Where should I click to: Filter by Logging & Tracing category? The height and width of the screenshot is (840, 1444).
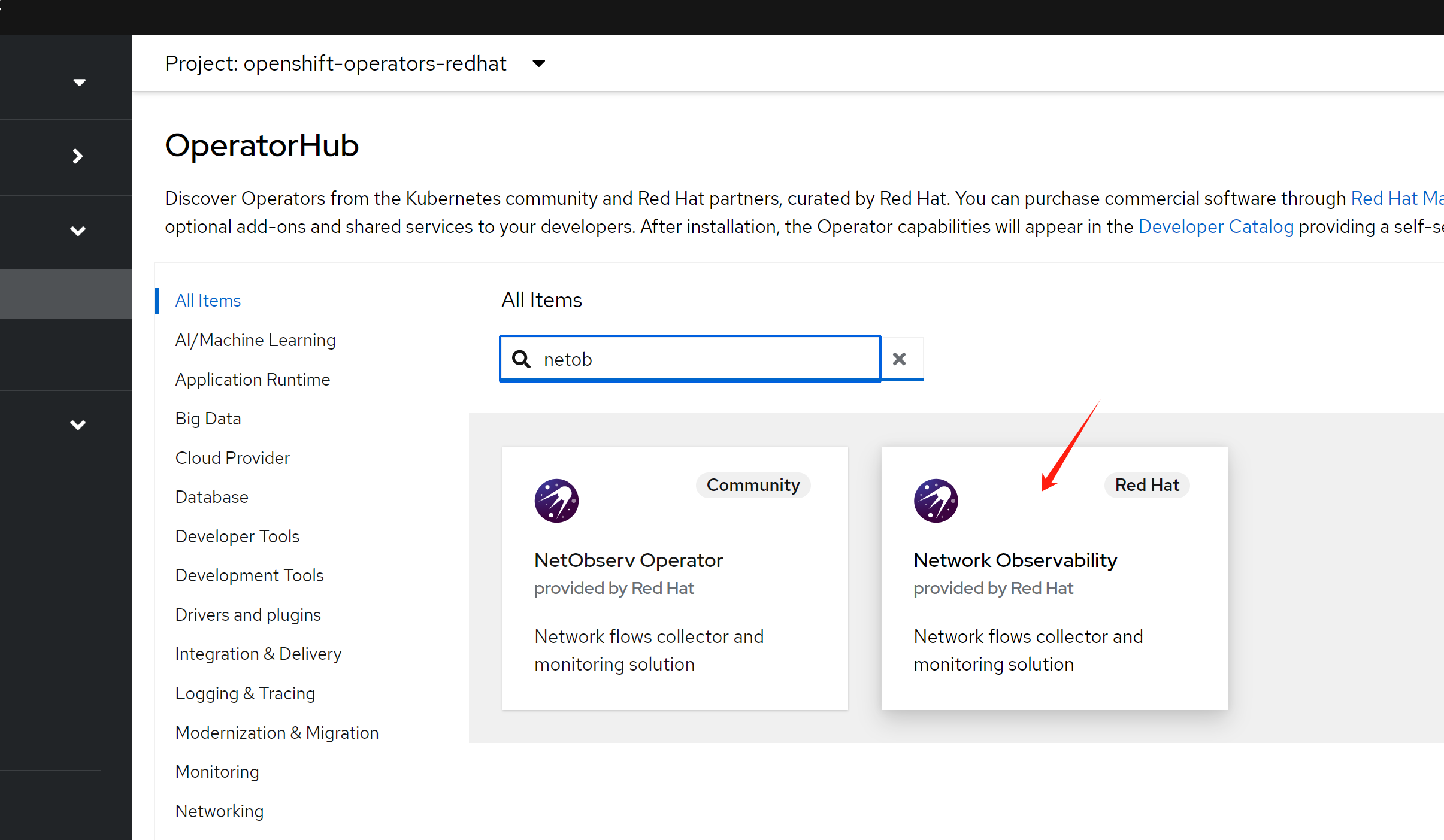pyautogui.click(x=245, y=693)
